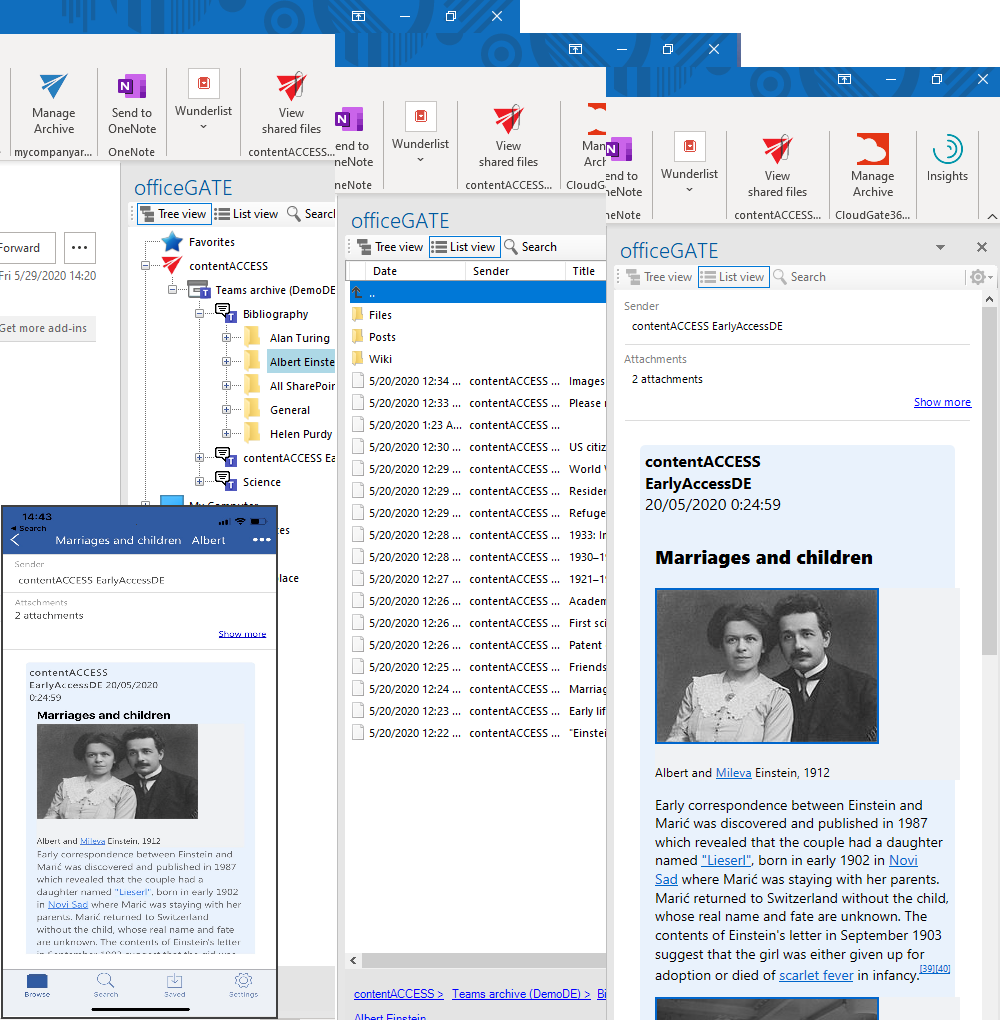Click the fully visible Send to OneNote button
This screenshot has height=1020, width=1000.
[132, 103]
